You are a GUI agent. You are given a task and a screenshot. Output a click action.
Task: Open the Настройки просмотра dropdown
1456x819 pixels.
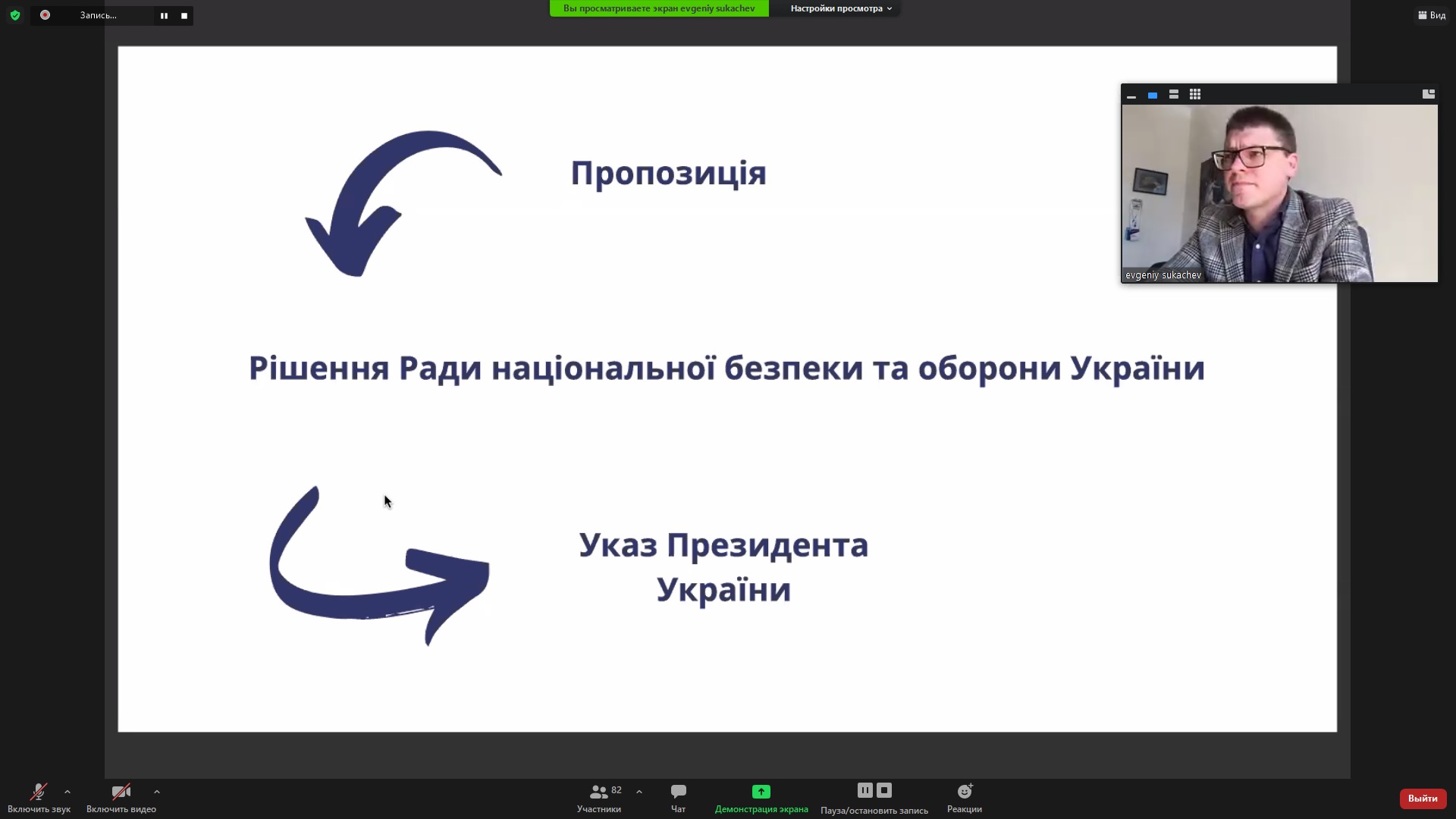pyautogui.click(x=841, y=8)
